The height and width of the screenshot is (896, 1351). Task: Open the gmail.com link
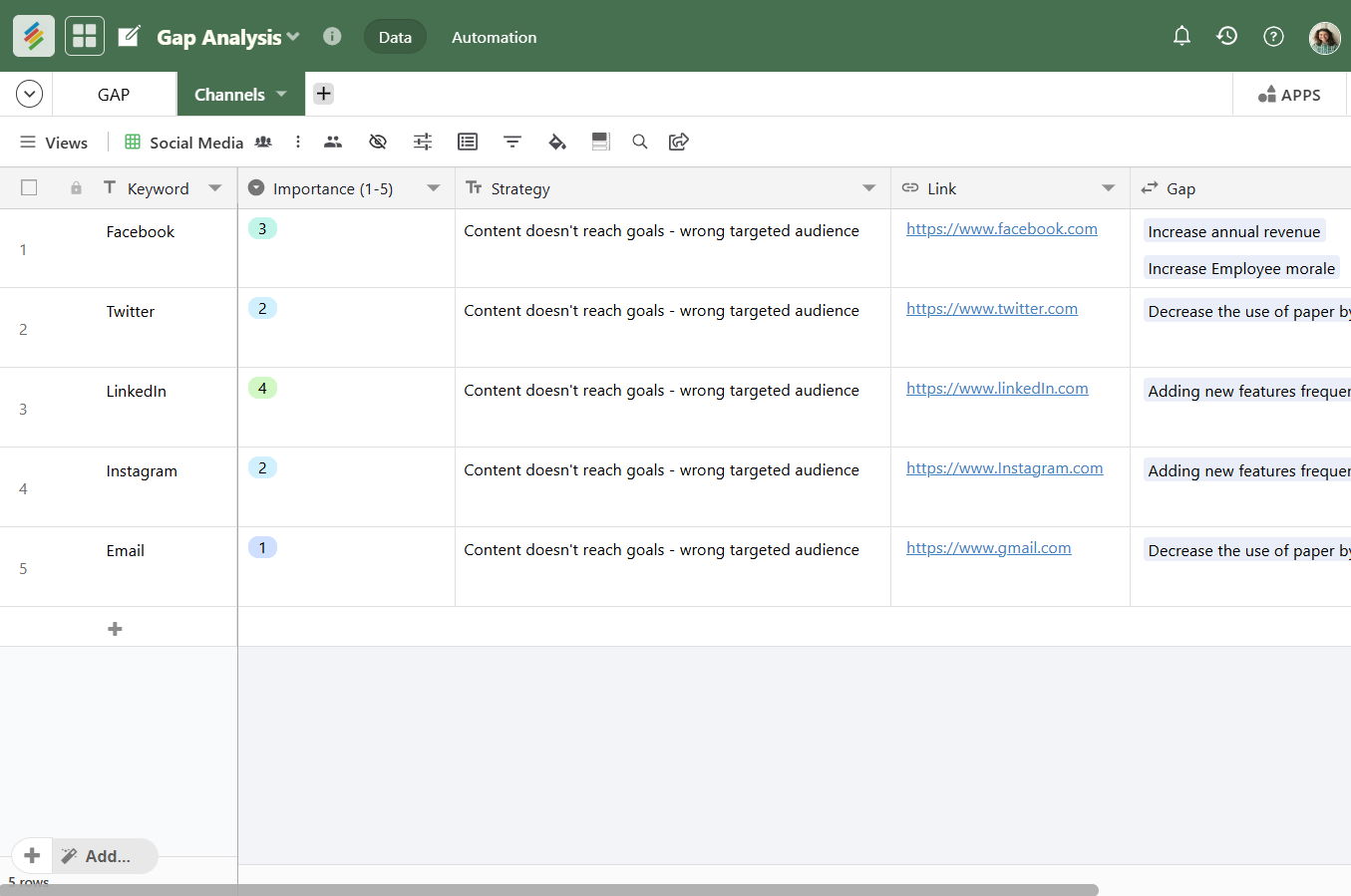click(989, 548)
